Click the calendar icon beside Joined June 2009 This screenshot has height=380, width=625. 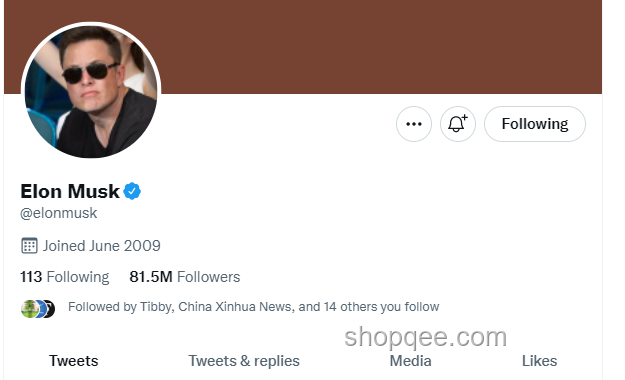click(29, 246)
